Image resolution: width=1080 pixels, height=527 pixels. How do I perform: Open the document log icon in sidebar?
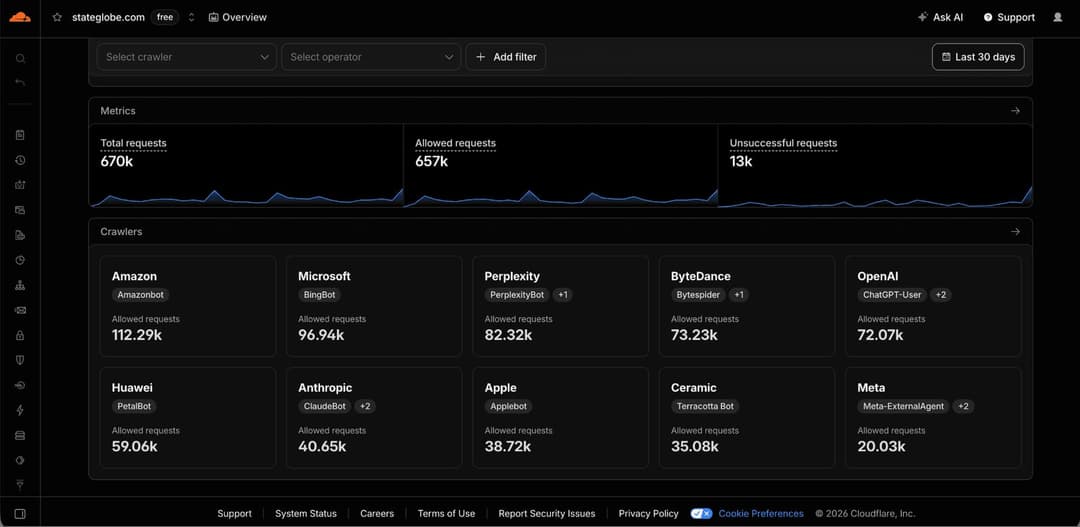click(20, 235)
